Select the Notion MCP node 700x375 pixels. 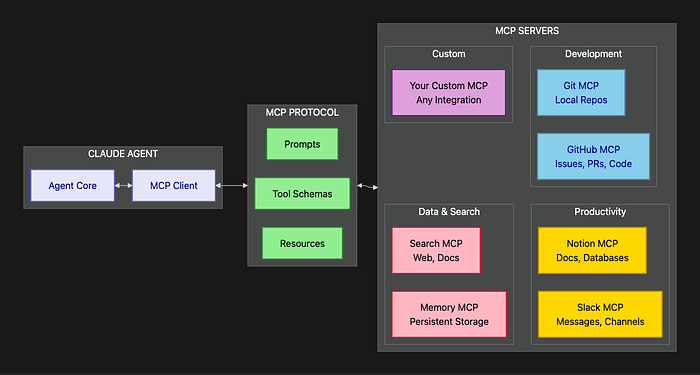click(x=592, y=250)
